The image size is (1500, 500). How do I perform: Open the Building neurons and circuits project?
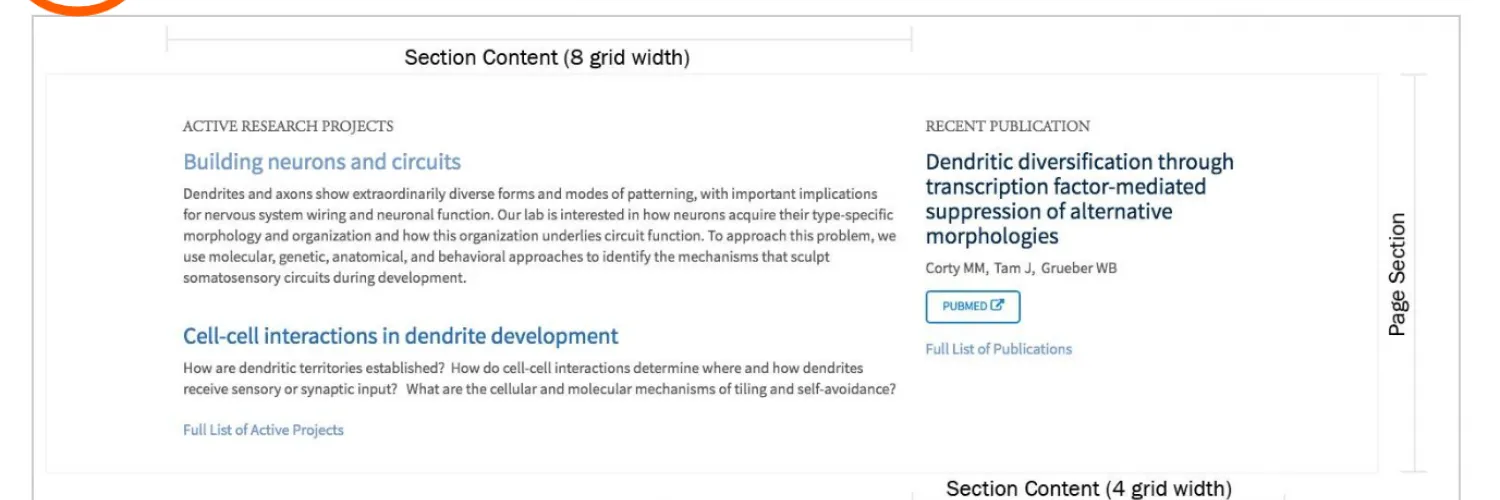(x=322, y=162)
